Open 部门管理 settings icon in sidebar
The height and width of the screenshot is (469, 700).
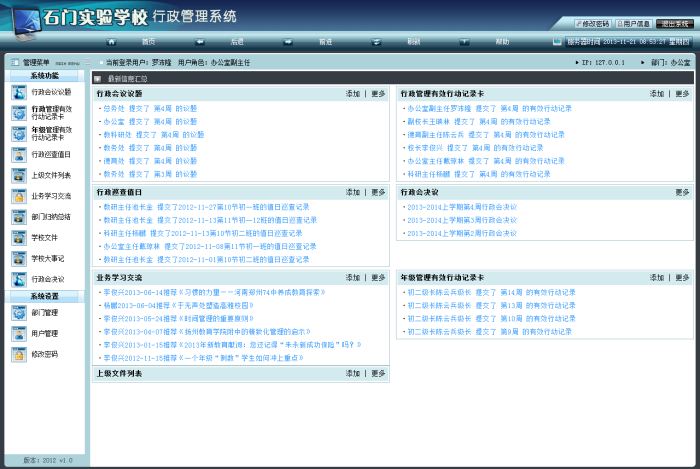(x=19, y=313)
